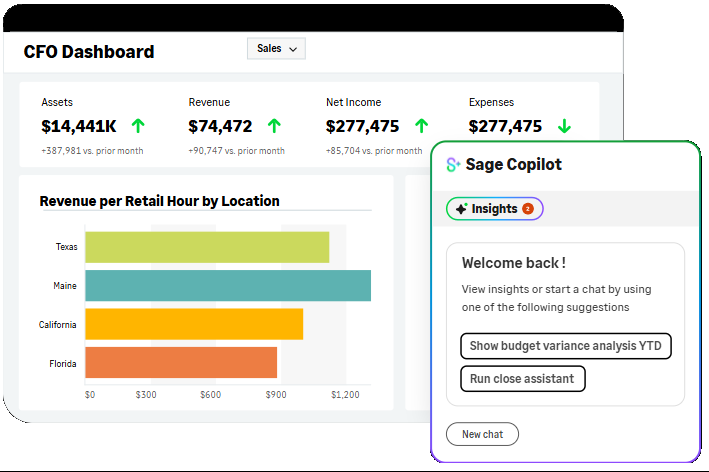Image resolution: width=709 pixels, height=472 pixels.
Task: Select Show budget variance analysis YTD
Action: [566, 346]
